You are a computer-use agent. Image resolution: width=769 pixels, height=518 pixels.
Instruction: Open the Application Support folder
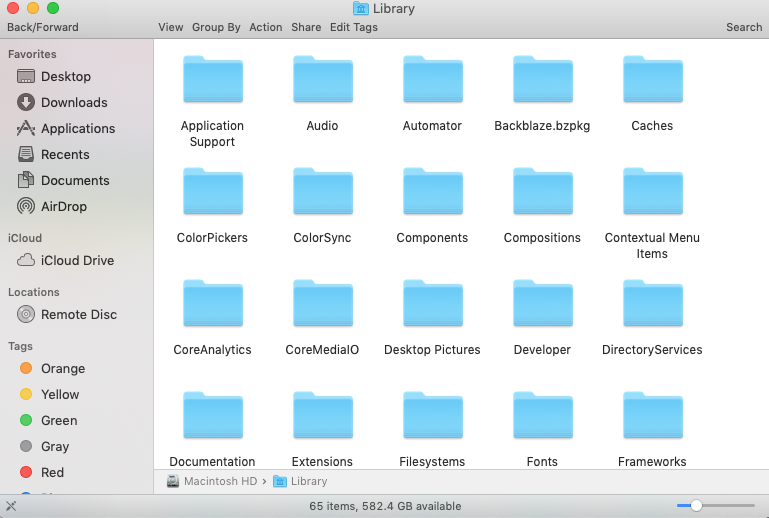(213, 79)
